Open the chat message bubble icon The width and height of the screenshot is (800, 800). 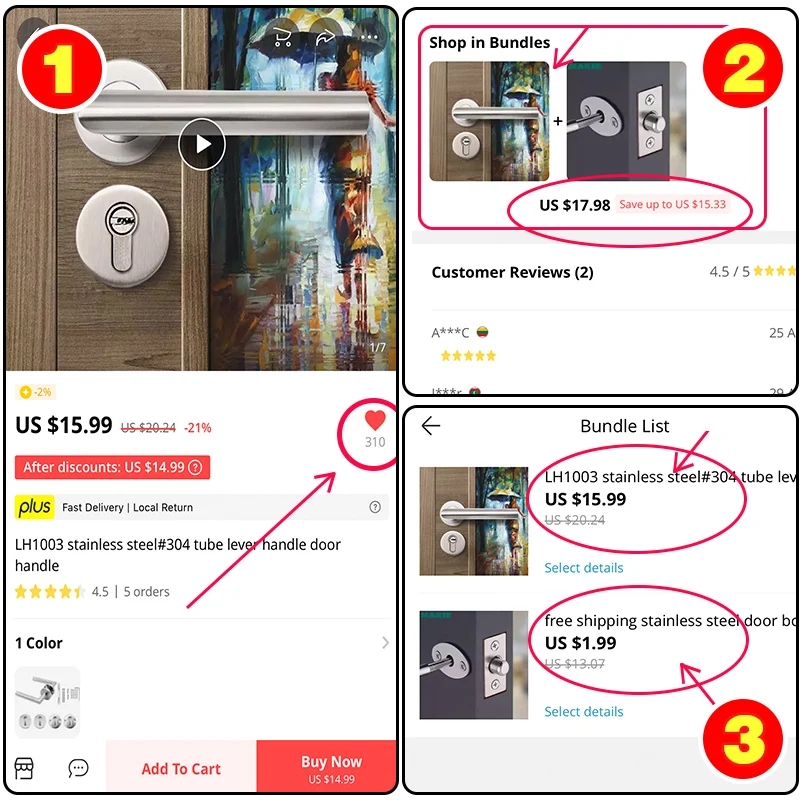(78, 768)
